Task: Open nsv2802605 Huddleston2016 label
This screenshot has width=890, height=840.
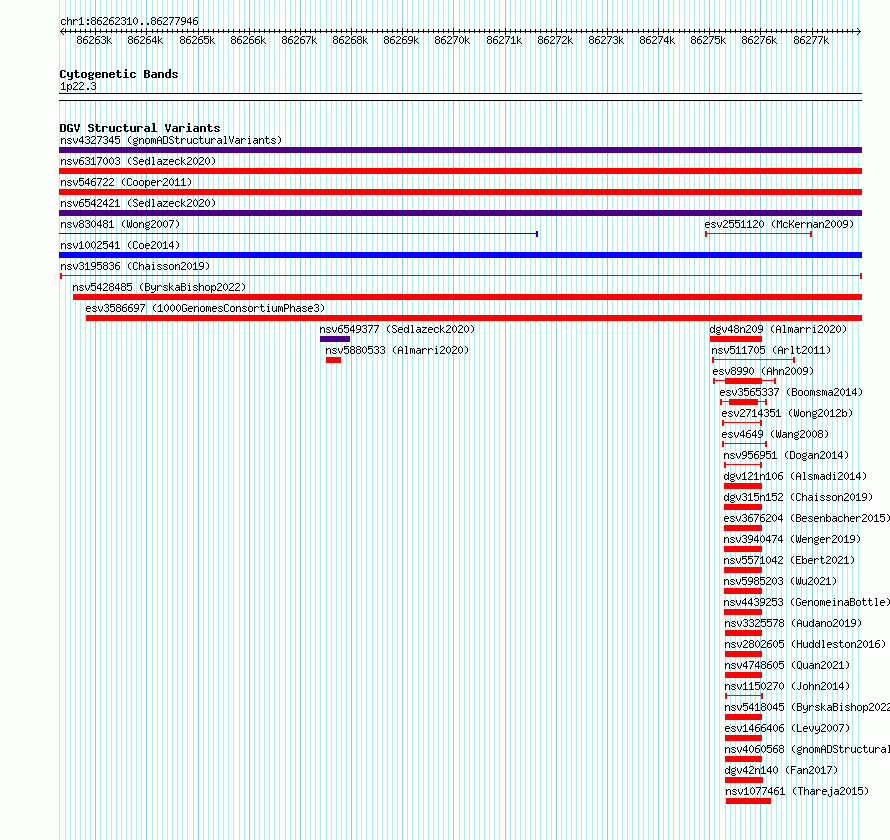Action: pos(805,644)
